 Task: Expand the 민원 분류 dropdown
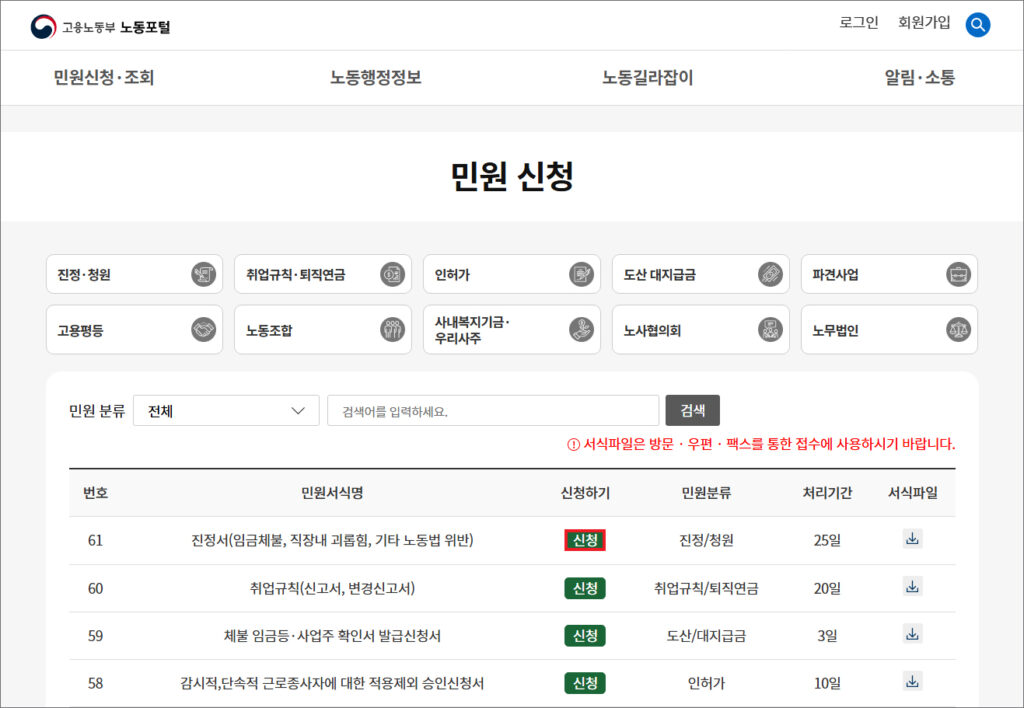226,411
